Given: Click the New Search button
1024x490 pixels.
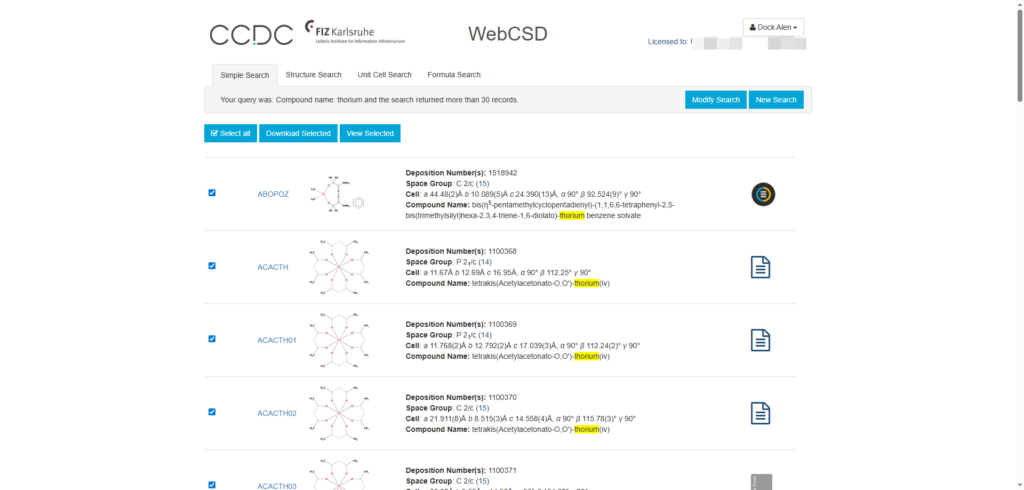Looking at the screenshot, I should pos(776,100).
